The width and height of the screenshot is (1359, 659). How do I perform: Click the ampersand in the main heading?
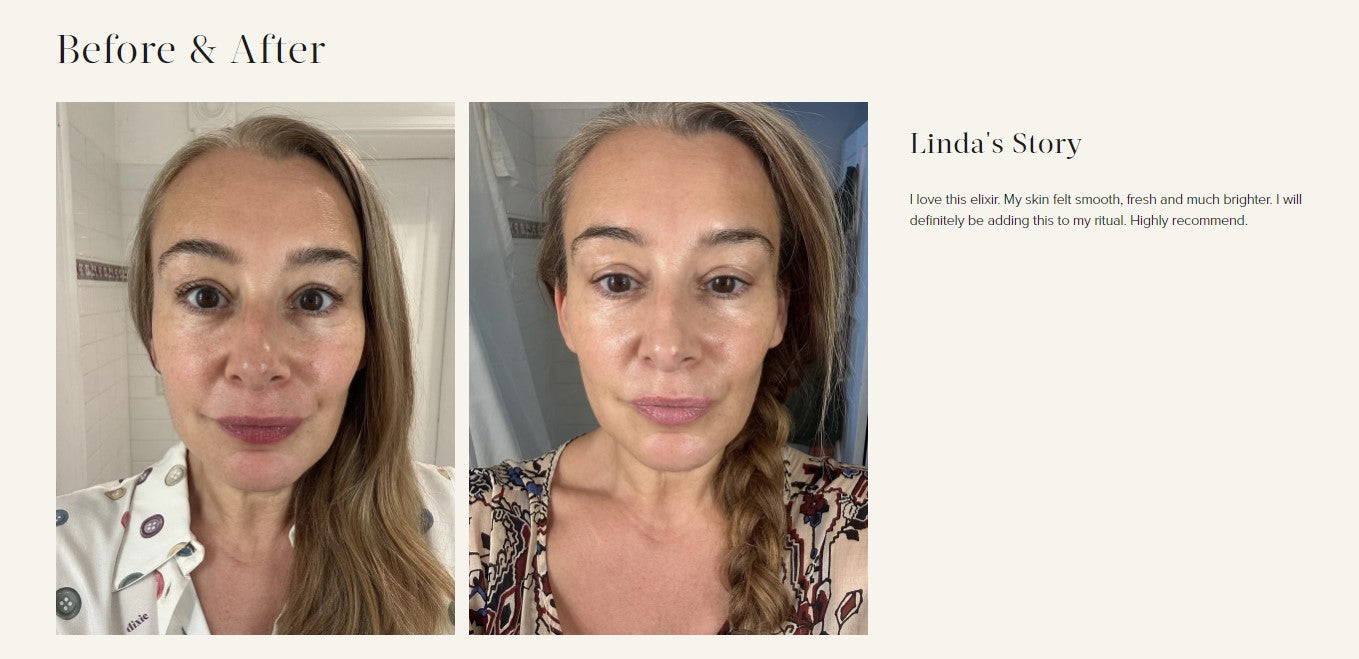pos(203,50)
